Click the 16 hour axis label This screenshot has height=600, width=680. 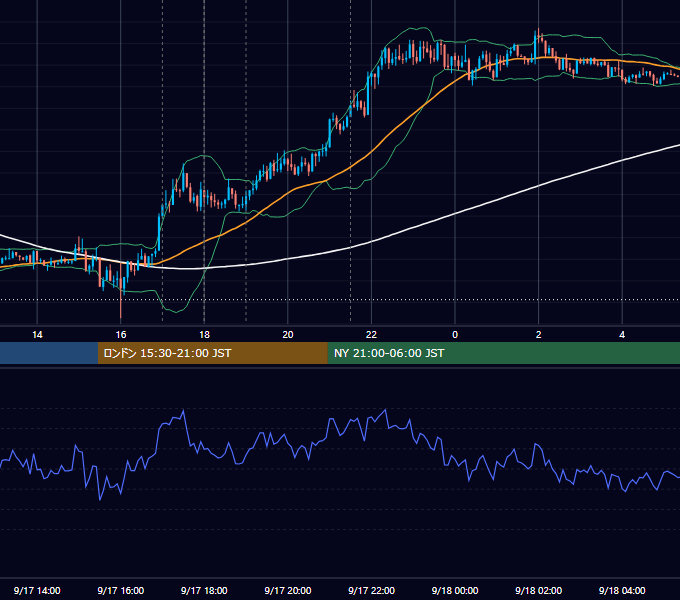click(121, 335)
